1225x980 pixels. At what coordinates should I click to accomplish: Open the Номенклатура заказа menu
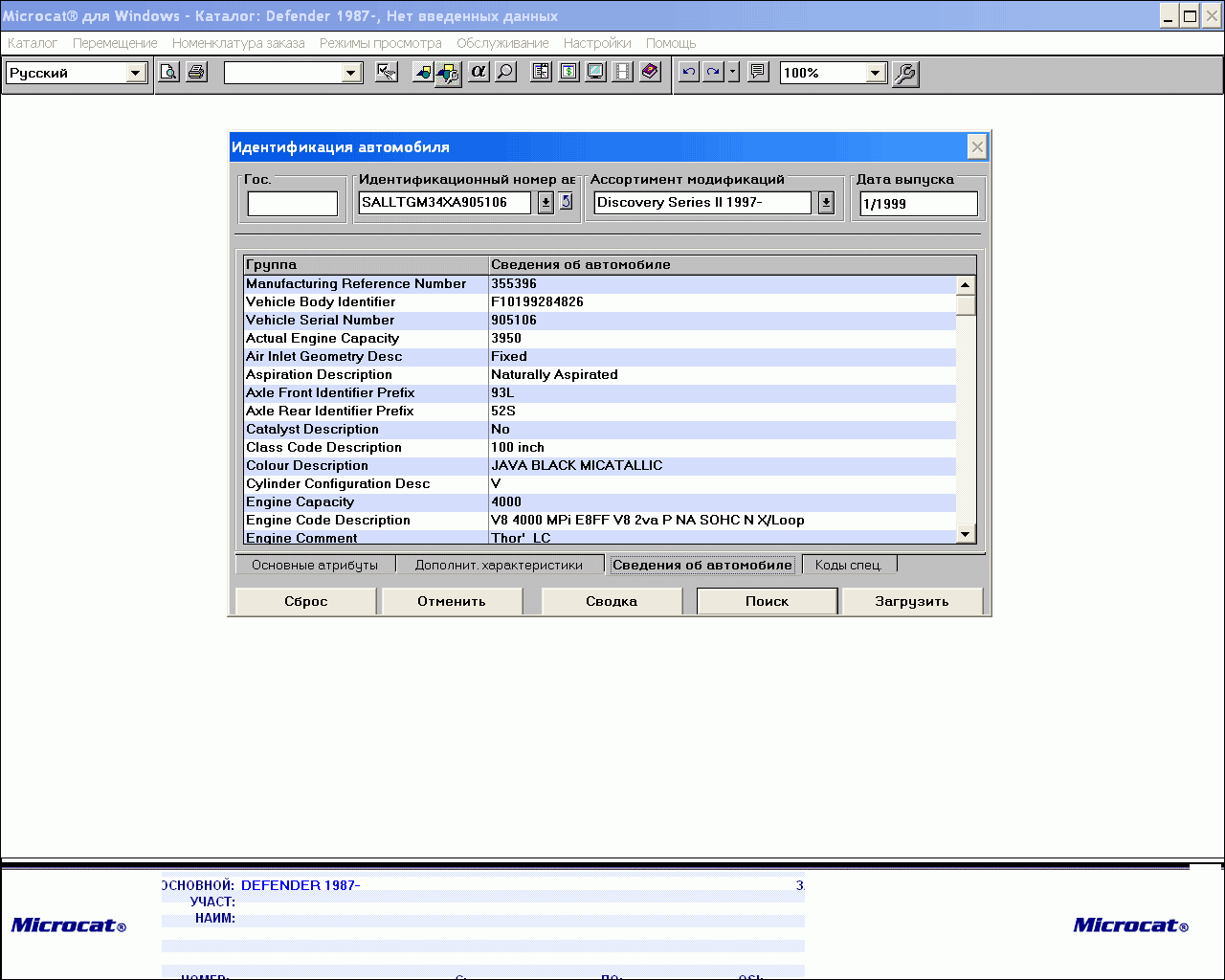tap(238, 43)
